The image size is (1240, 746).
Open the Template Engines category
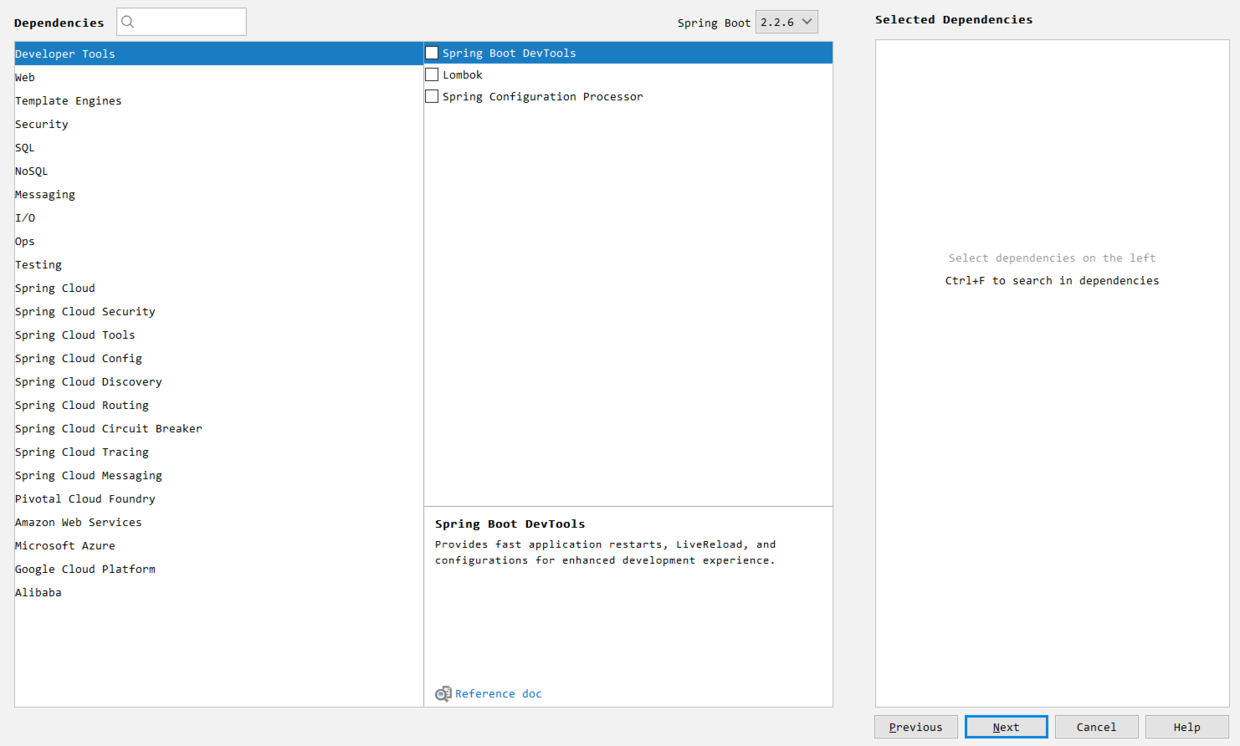219,101
